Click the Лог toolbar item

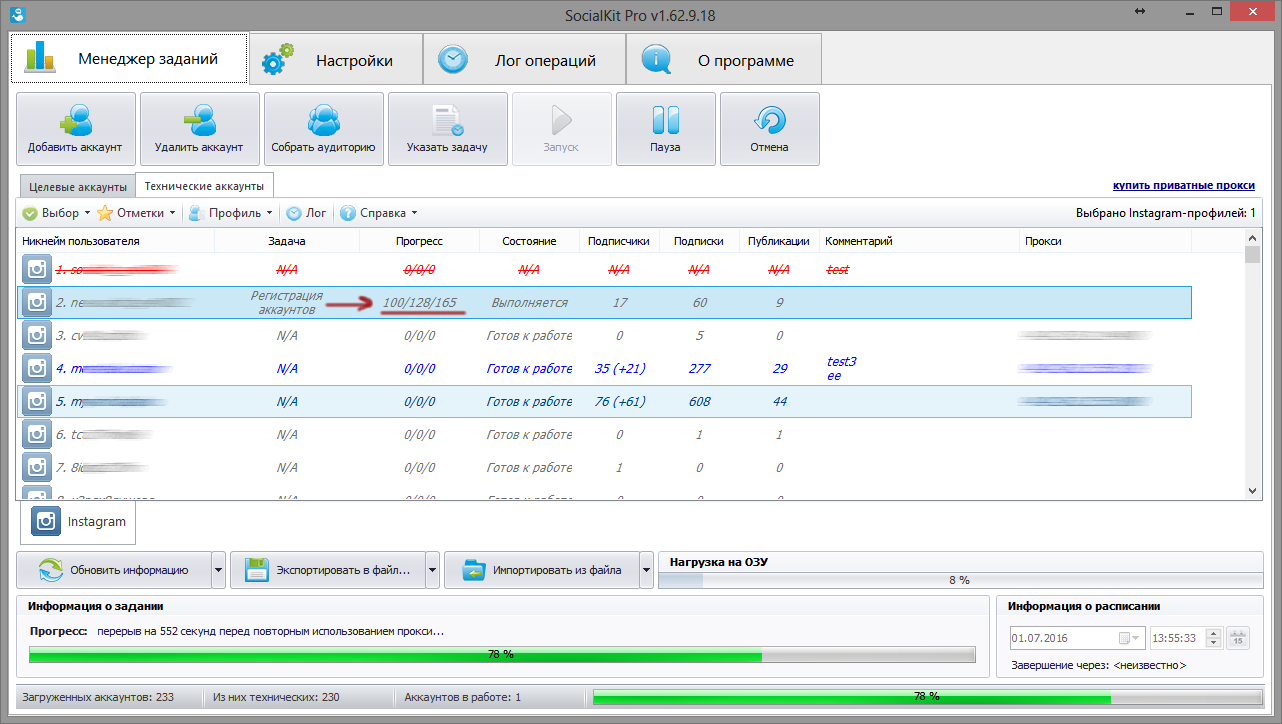click(307, 213)
